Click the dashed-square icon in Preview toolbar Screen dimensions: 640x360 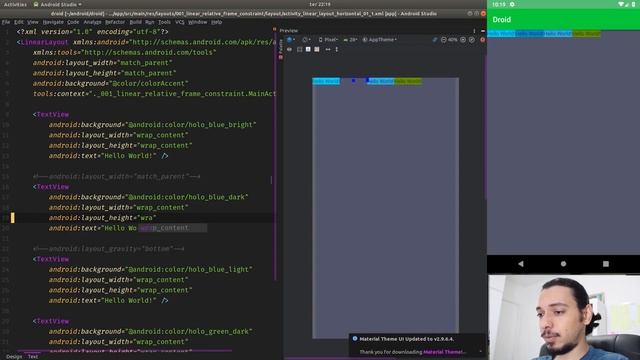299,49
